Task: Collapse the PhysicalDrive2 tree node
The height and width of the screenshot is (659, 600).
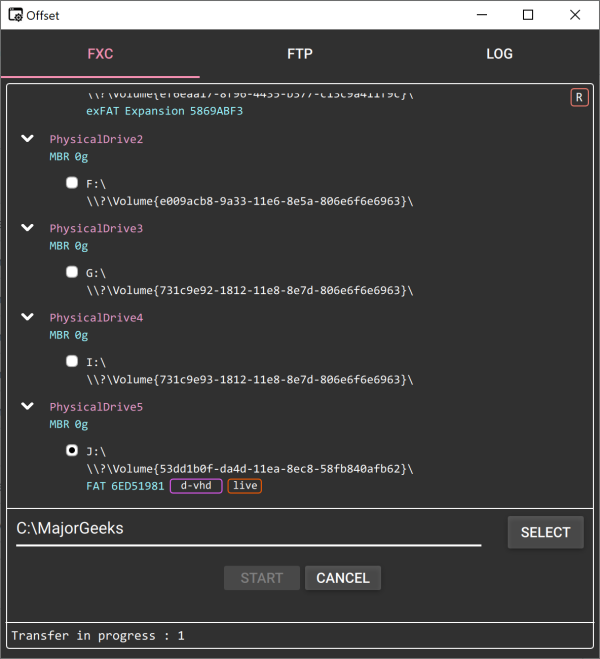Action: point(29,139)
